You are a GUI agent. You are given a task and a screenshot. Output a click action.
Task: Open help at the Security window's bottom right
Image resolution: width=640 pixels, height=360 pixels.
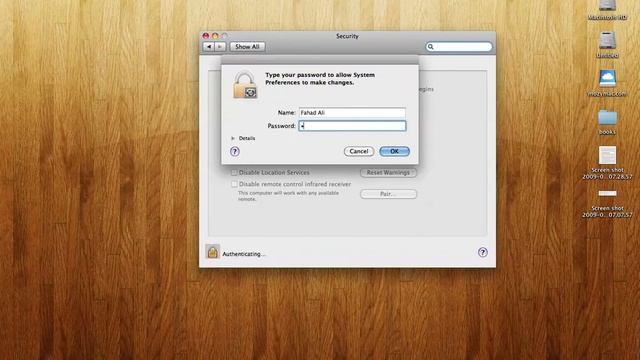(482, 252)
